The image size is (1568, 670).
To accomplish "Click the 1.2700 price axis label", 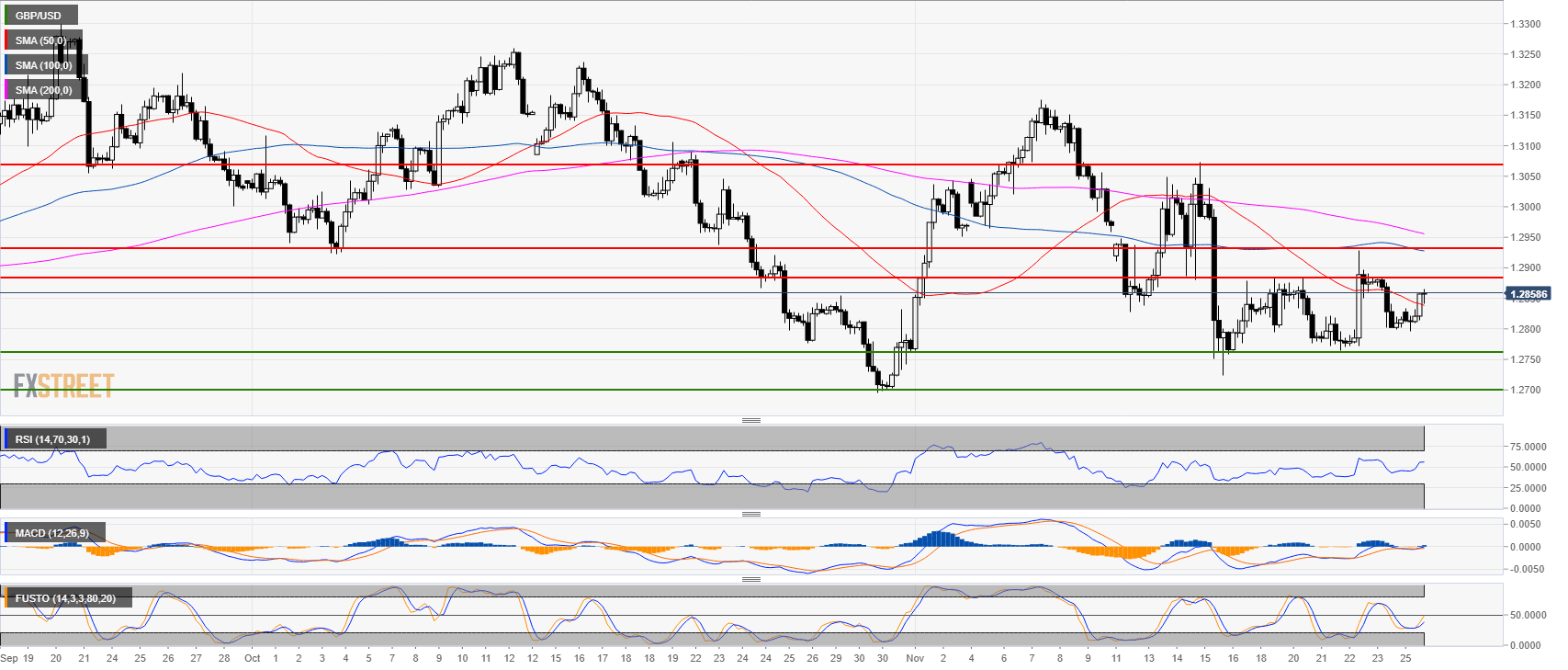I will (x=1525, y=390).
